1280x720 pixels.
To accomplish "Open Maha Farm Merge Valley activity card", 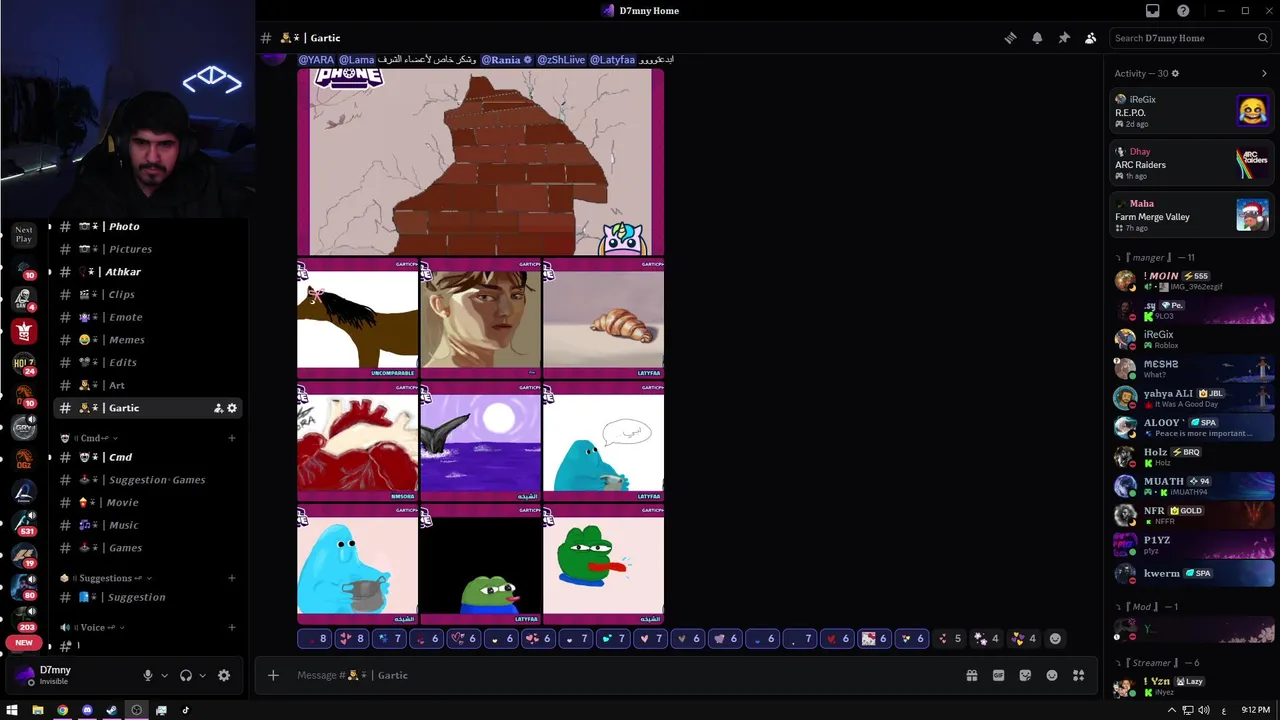I will tap(1191, 215).
